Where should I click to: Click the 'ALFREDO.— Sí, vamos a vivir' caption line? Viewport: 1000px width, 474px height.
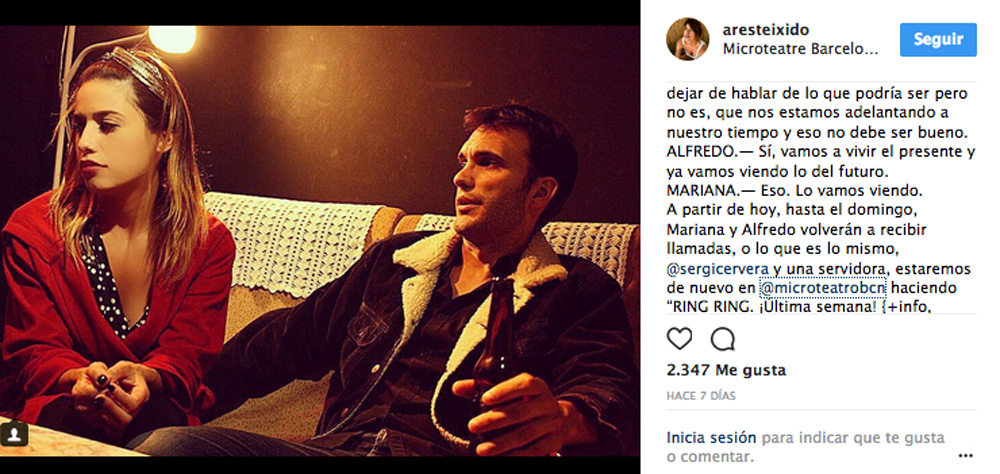click(x=821, y=152)
